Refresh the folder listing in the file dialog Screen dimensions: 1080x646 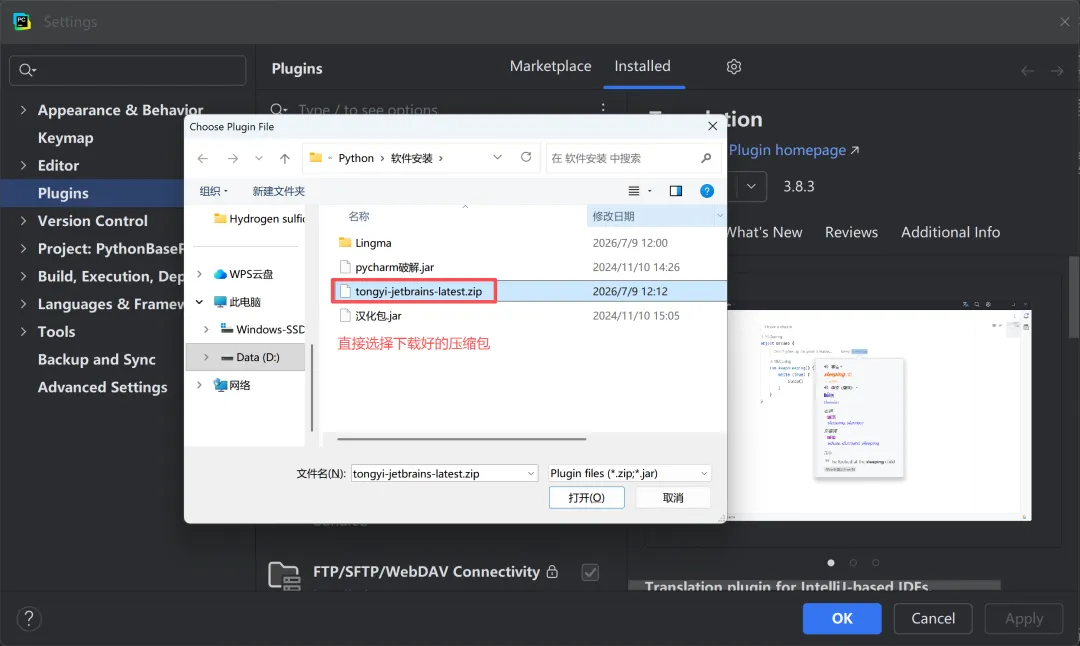click(x=526, y=157)
